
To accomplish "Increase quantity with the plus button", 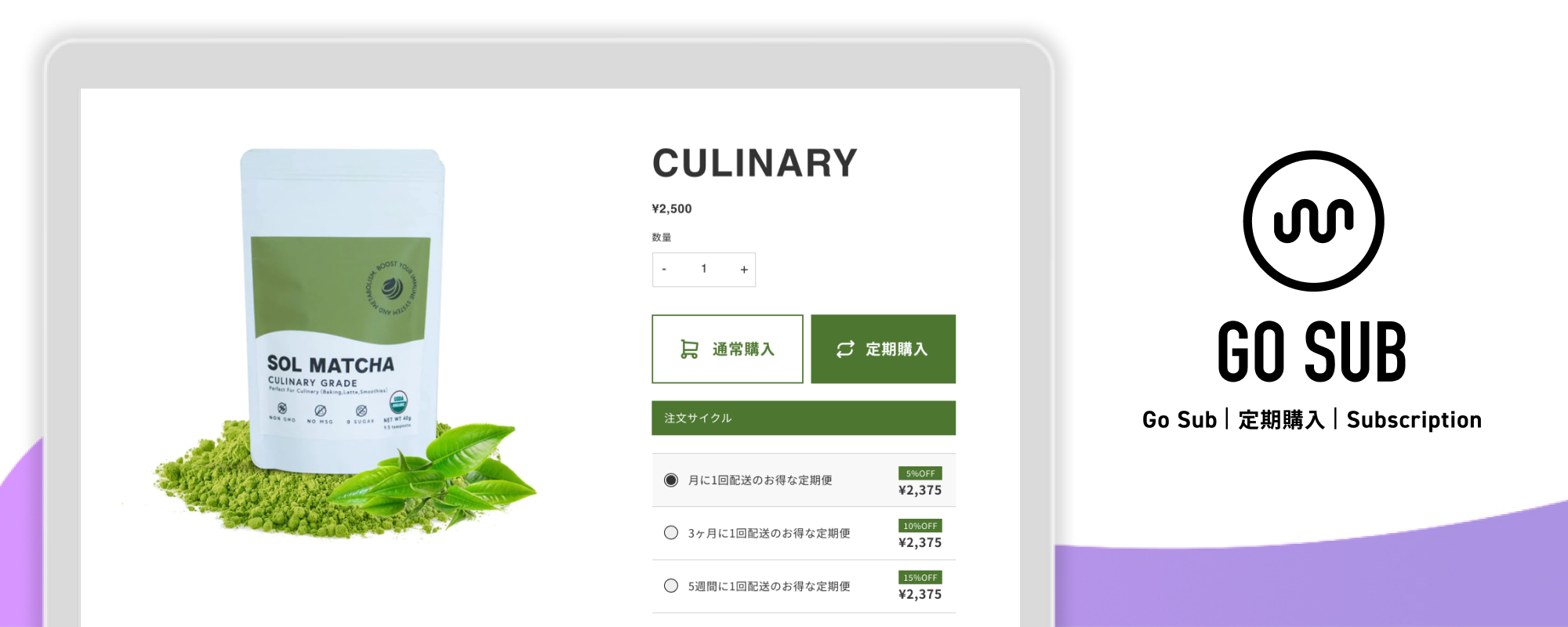I will [744, 270].
